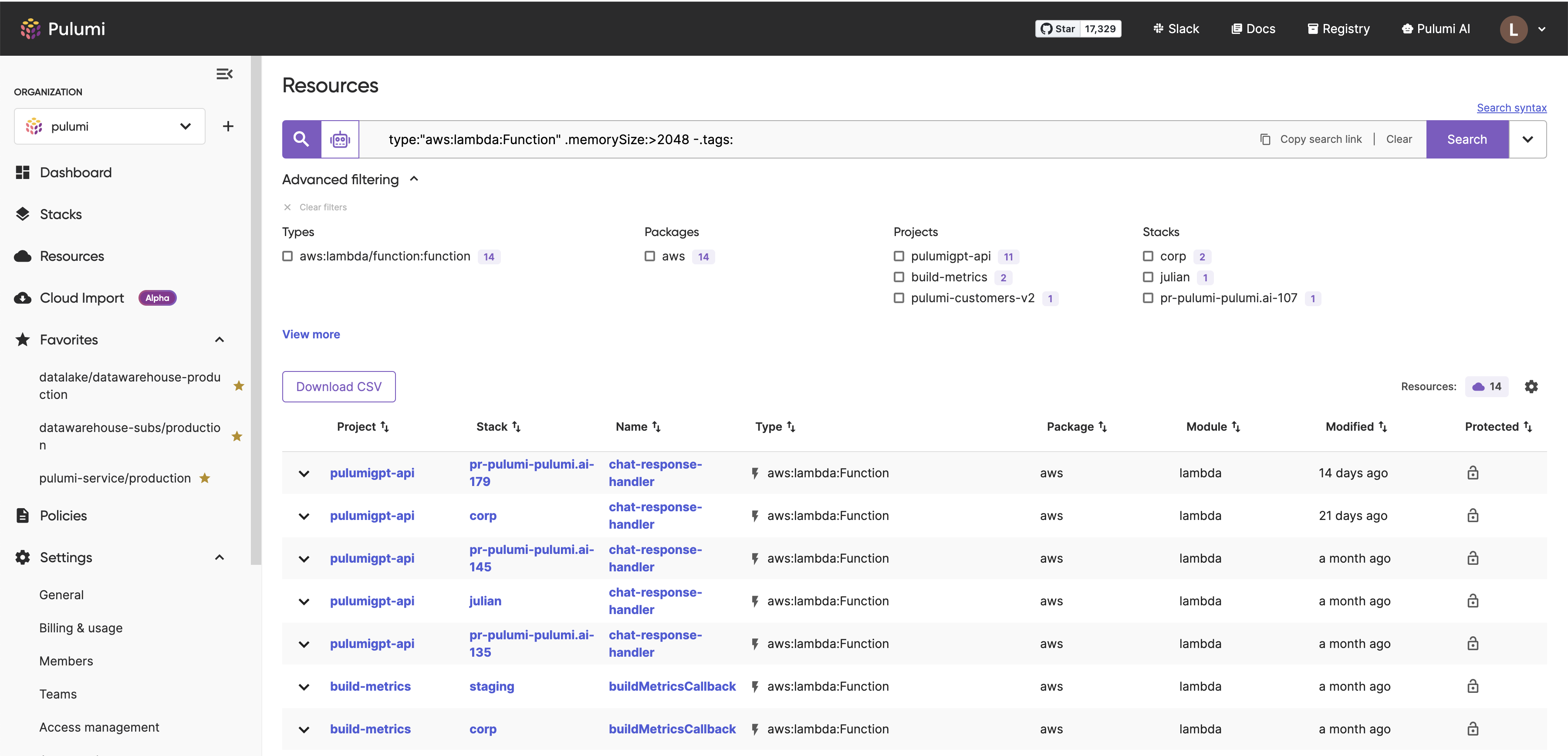Click the user avatar L
The width and height of the screenshot is (1568, 756).
[x=1513, y=29]
